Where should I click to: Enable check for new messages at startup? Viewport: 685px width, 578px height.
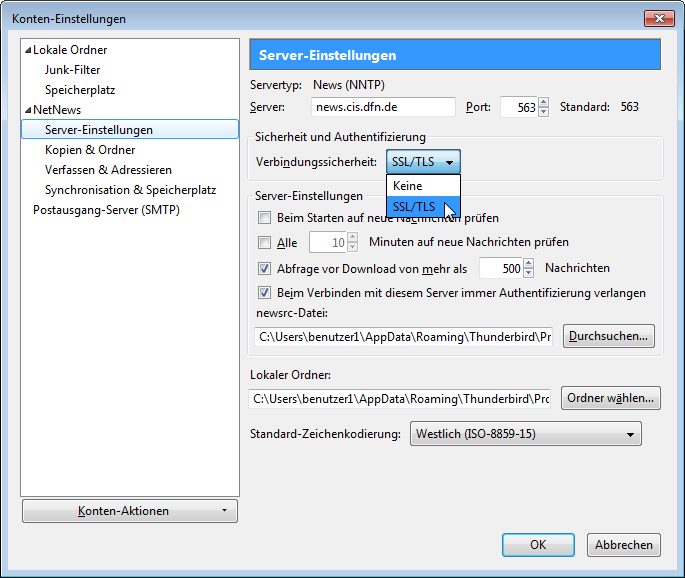pos(265,218)
